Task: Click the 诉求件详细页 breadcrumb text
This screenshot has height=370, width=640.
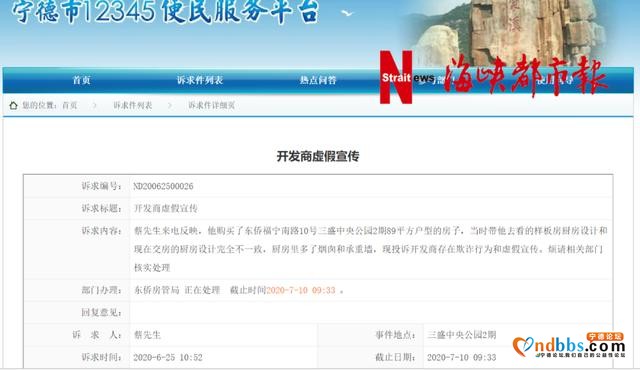Action: click(x=211, y=105)
